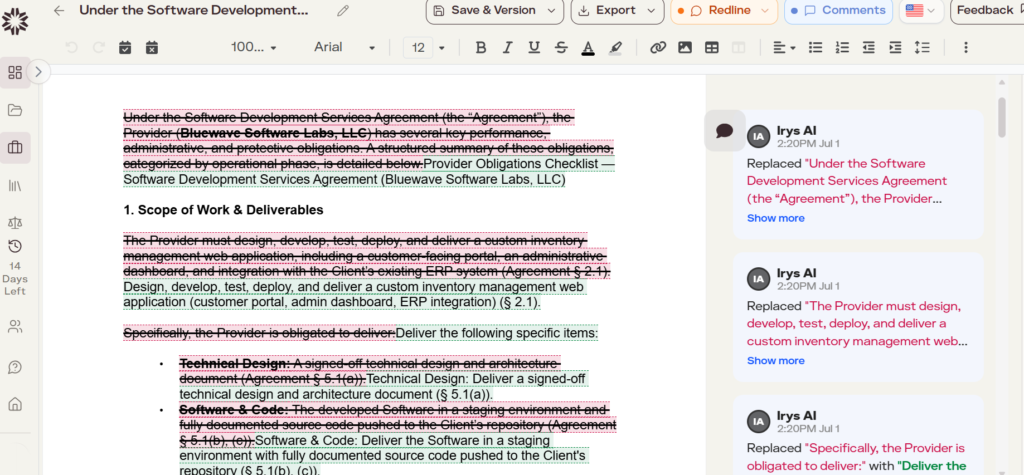The width and height of the screenshot is (1024, 475).
Task: Open library icon in sidebar
Action: pos(15,186)
